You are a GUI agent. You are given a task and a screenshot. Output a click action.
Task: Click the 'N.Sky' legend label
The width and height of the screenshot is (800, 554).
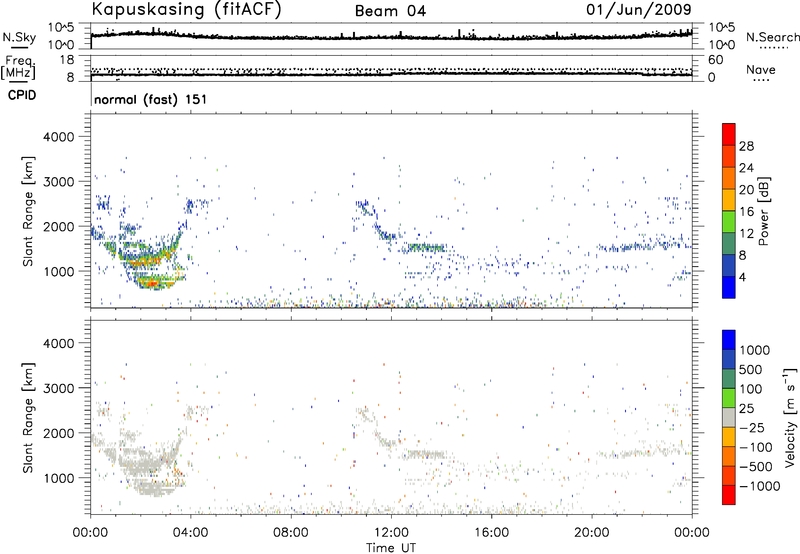pyautogui.click(x=19, y=37)
